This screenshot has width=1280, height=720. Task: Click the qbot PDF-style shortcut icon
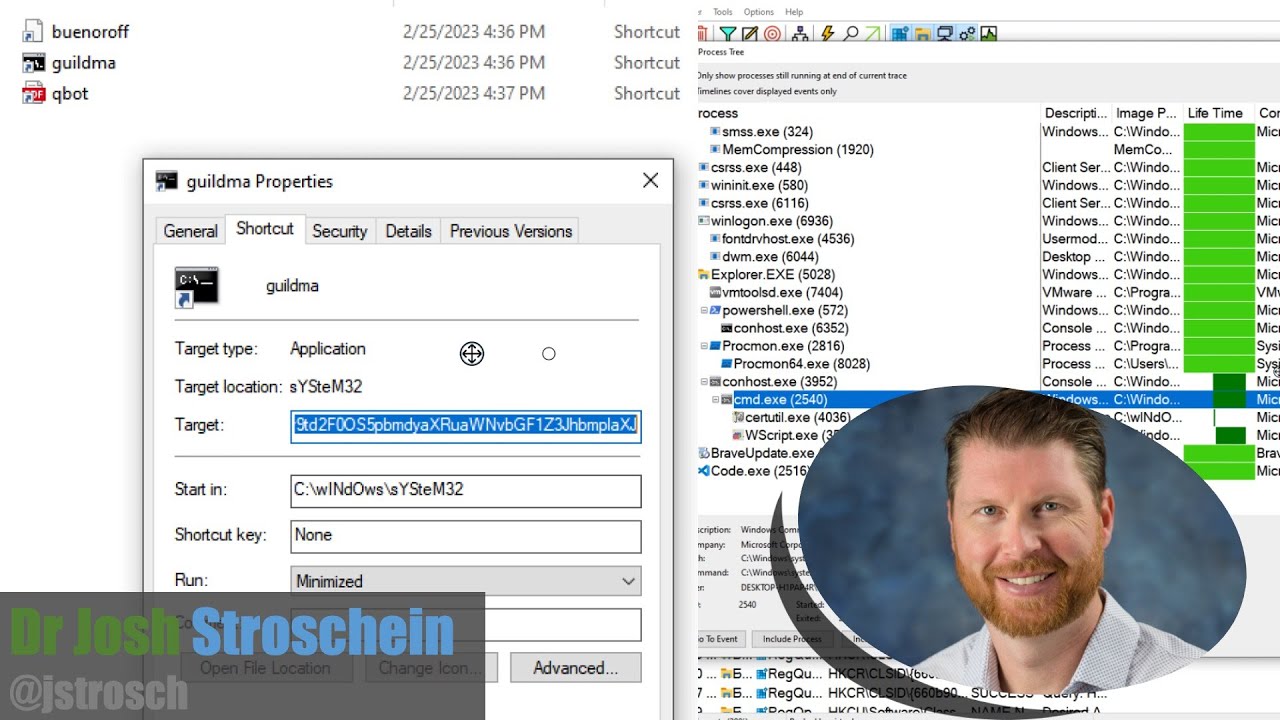point(33,93)
